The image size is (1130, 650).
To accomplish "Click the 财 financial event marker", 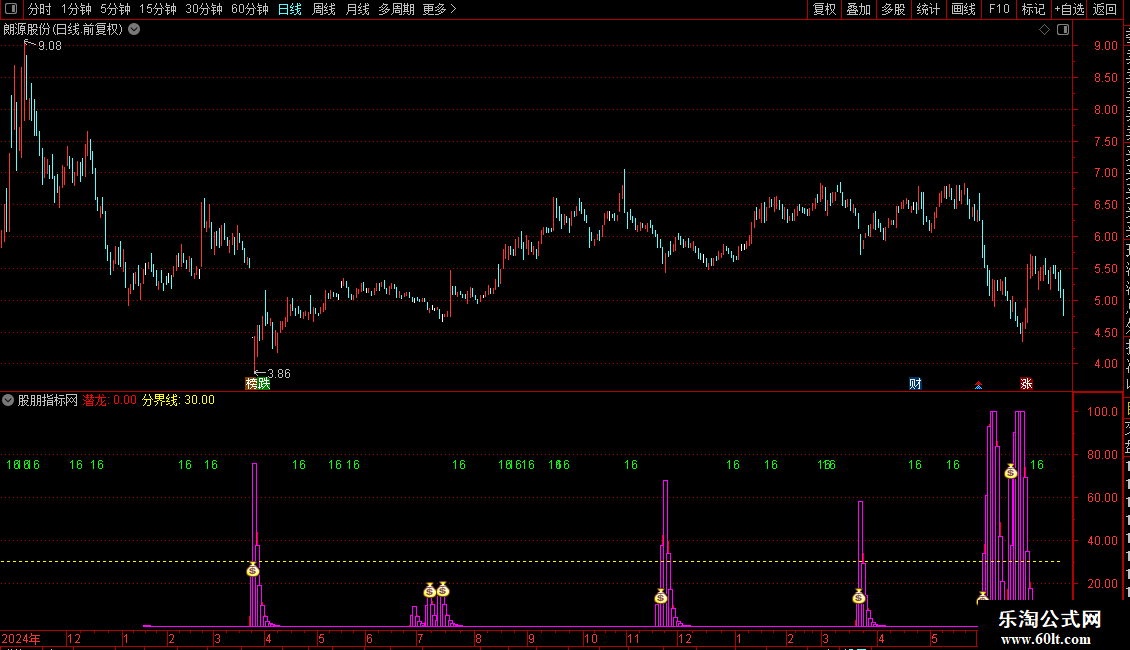I will 915,383.
